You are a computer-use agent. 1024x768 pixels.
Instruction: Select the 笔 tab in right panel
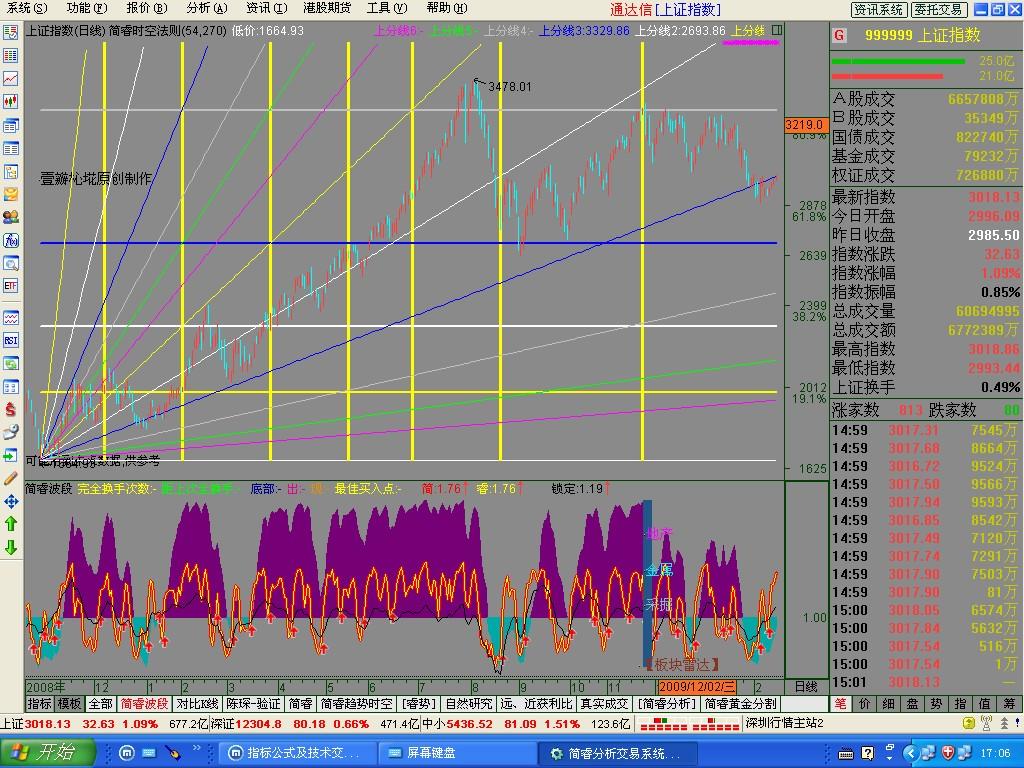point(840,704)
